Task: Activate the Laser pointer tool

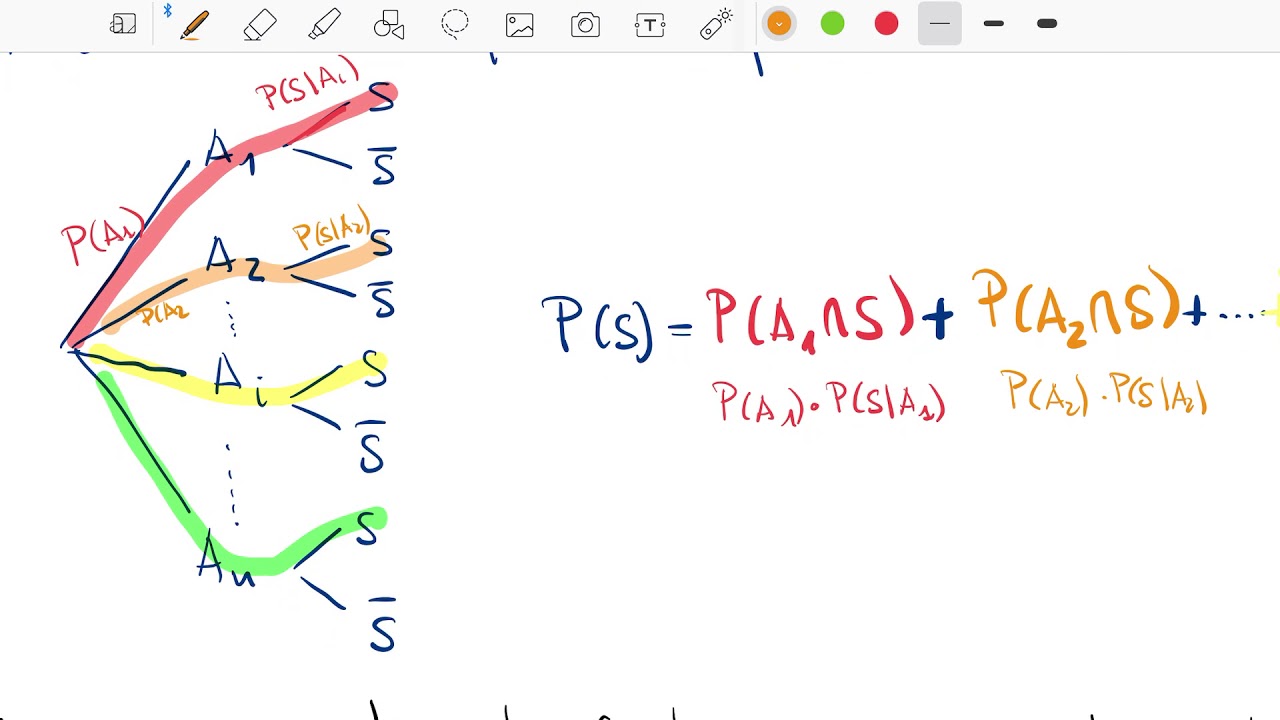Action: click(x=716, y=24)
